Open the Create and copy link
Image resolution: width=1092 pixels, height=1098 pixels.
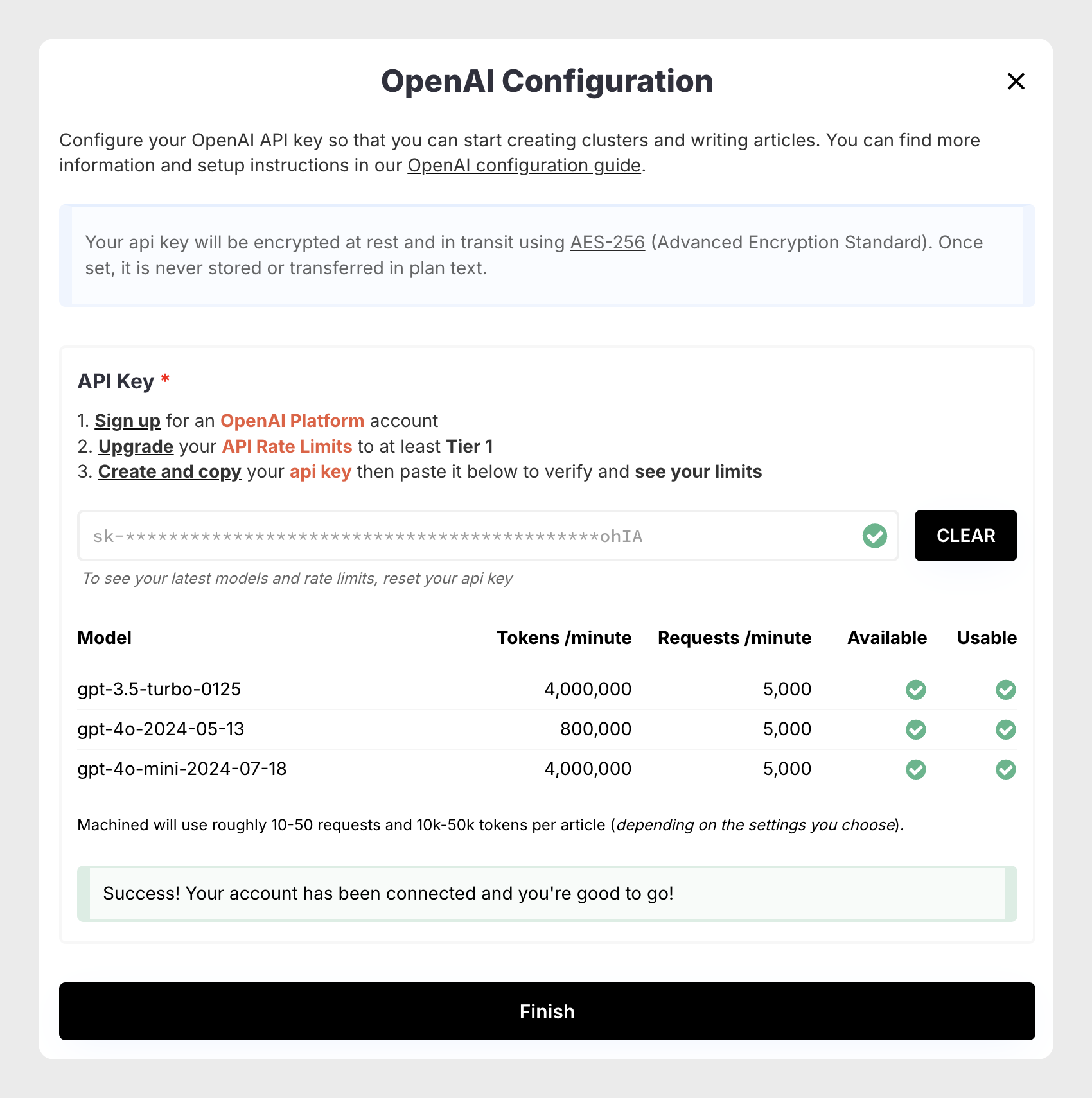tap(170, 472)
